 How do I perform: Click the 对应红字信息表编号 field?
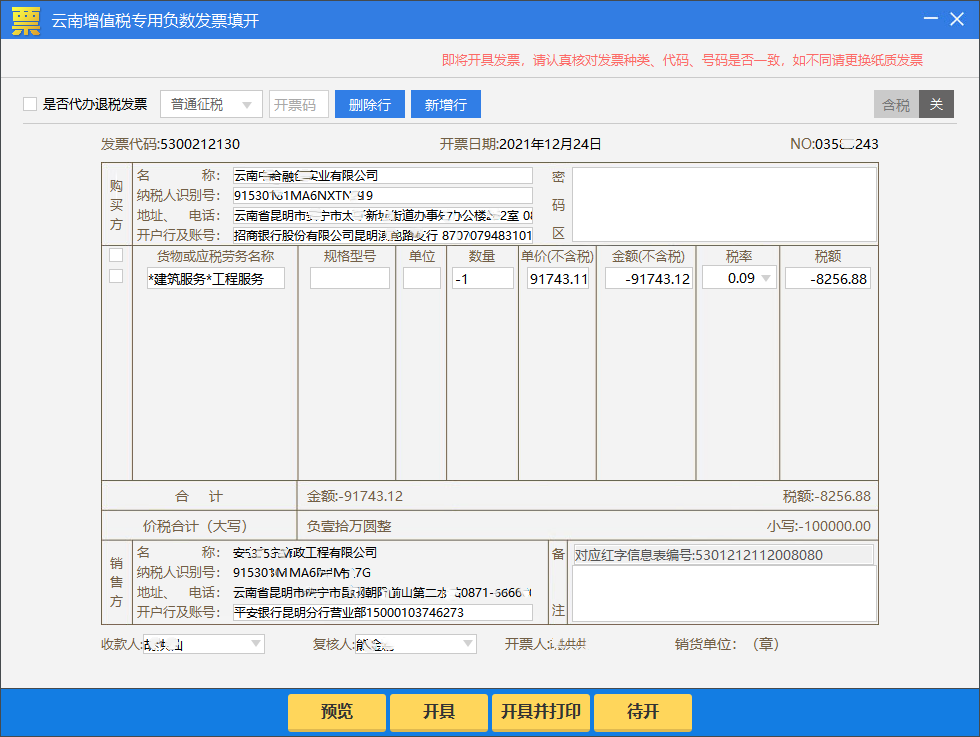pos(723,555)
